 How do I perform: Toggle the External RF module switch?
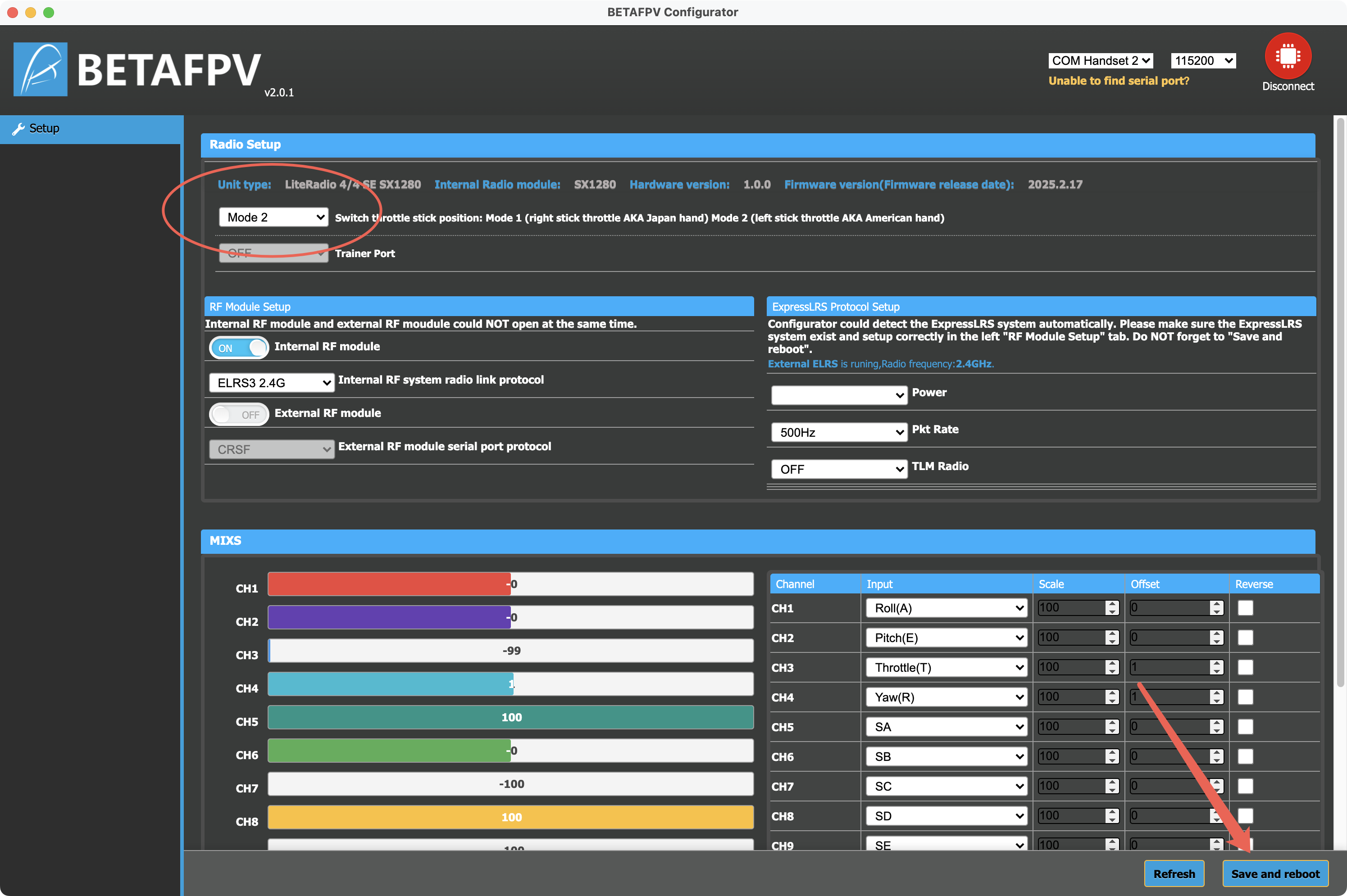(238, 414)
